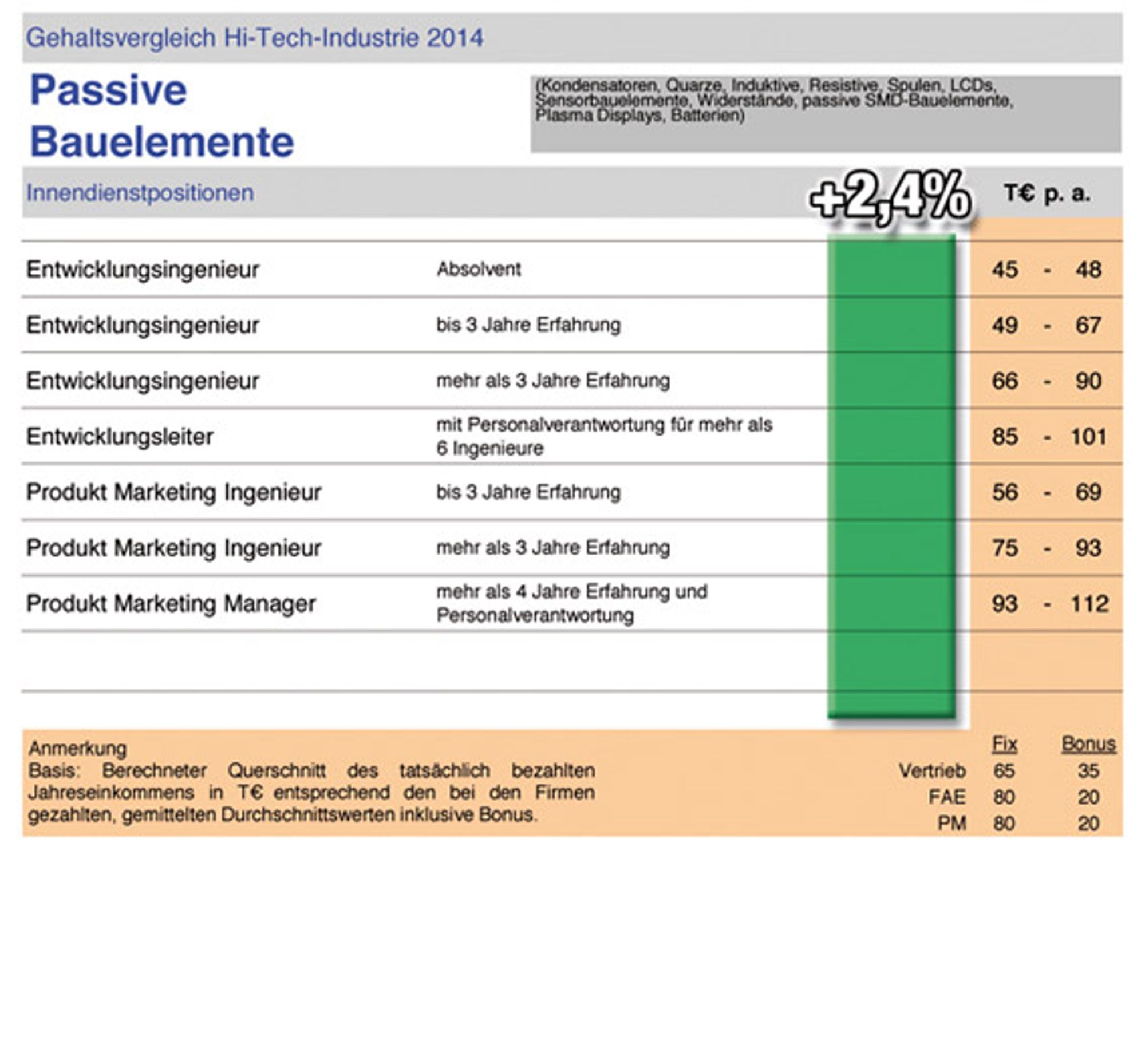Click the Vertrieb fix value '65'
The image size is (1145, 1064).
tap(1004, 771)
